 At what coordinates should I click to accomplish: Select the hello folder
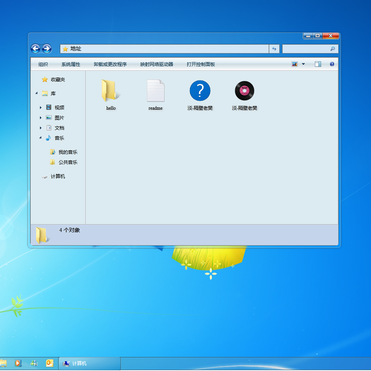[111, 95]
